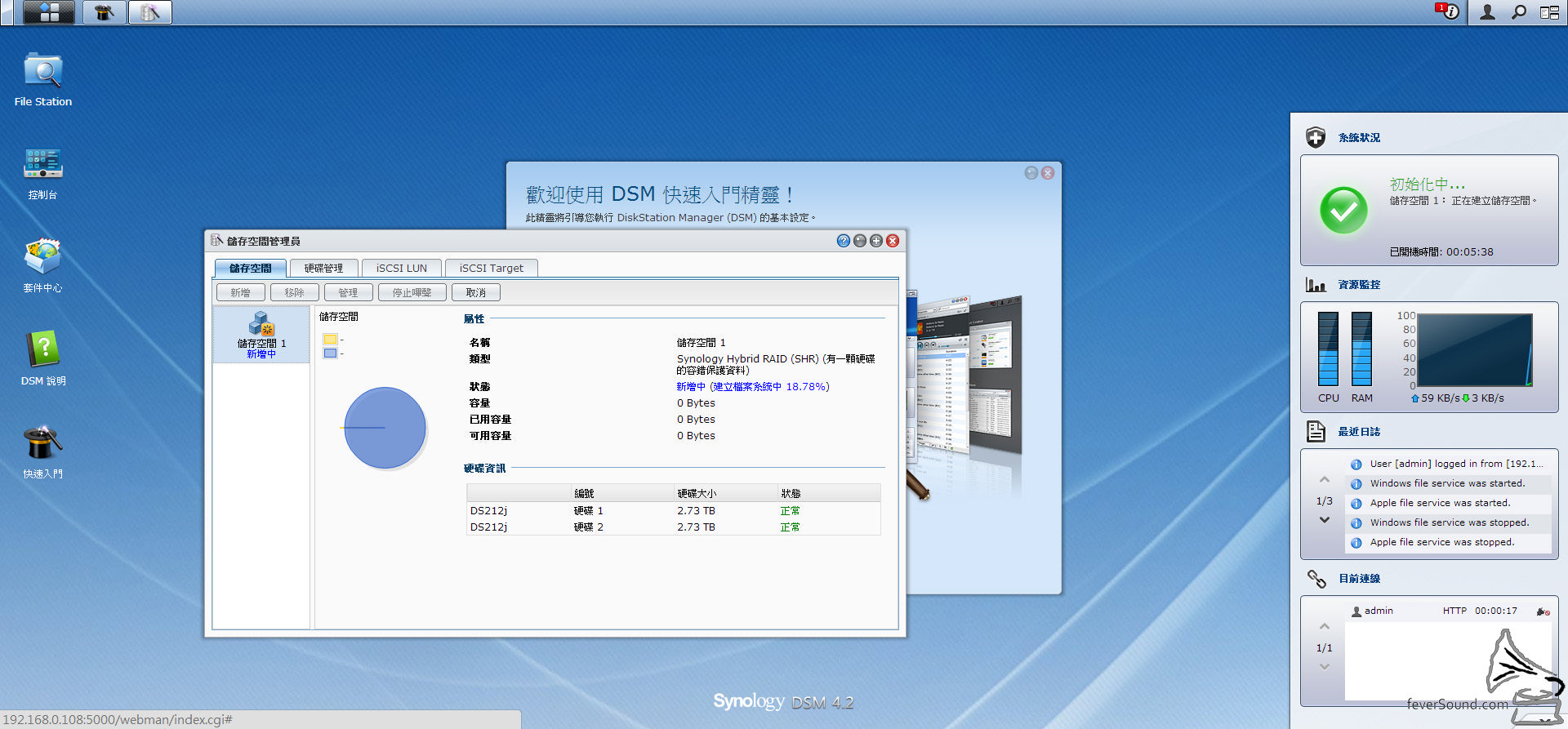Click the 硬碟大小 column header
The height and width of the screenshot is (729, 1568).
725,493
